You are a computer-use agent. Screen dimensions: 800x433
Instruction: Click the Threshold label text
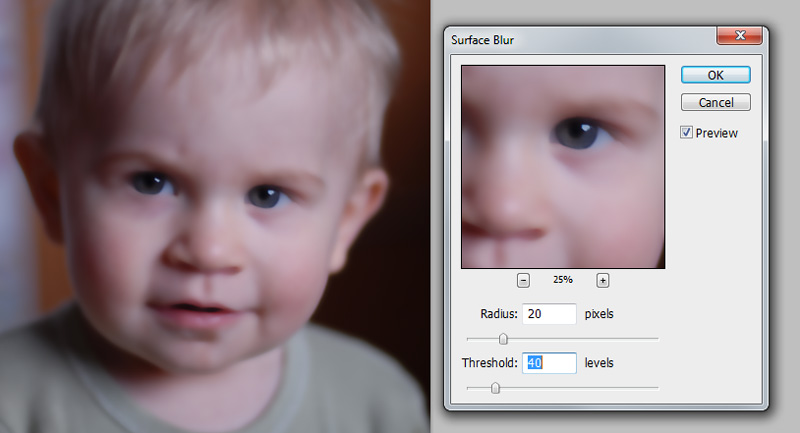(489, 363)
